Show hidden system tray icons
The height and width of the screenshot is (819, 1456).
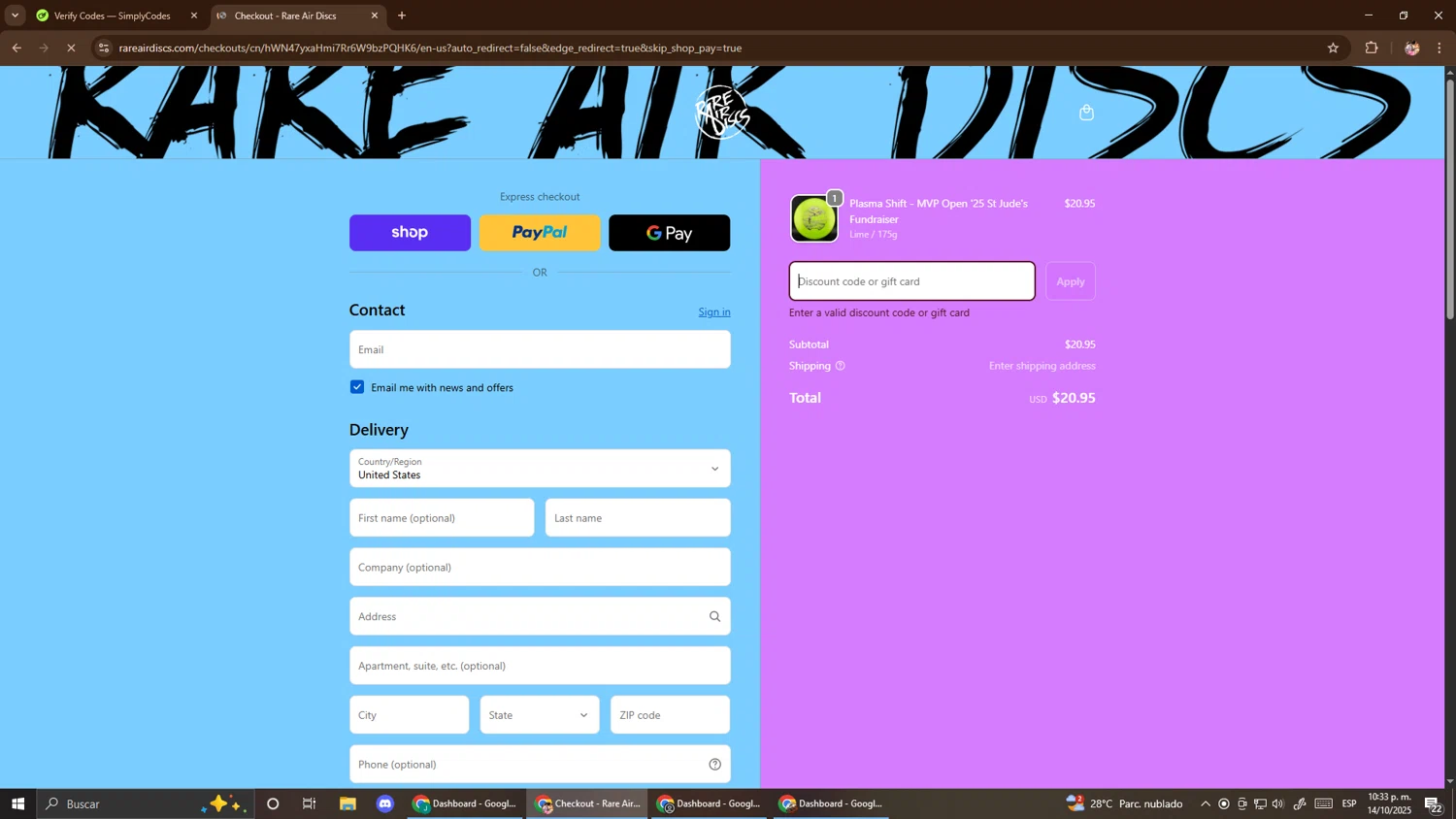(1206, 803)
